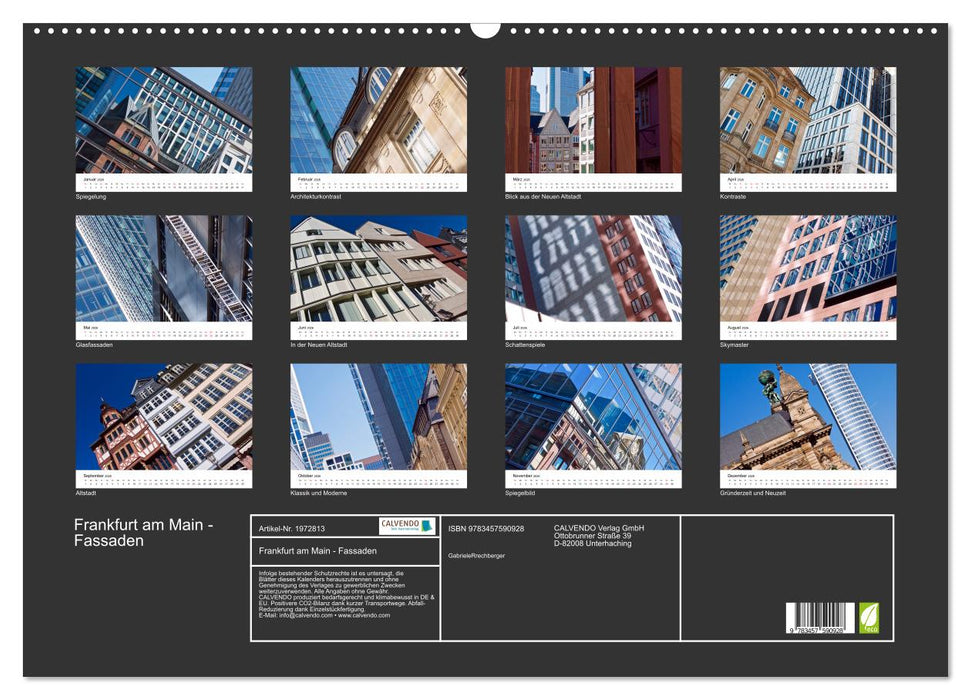This screenshot has height=700, width=971.
Task: Select the In der Neuen Altstadt image
Action: 378,268
